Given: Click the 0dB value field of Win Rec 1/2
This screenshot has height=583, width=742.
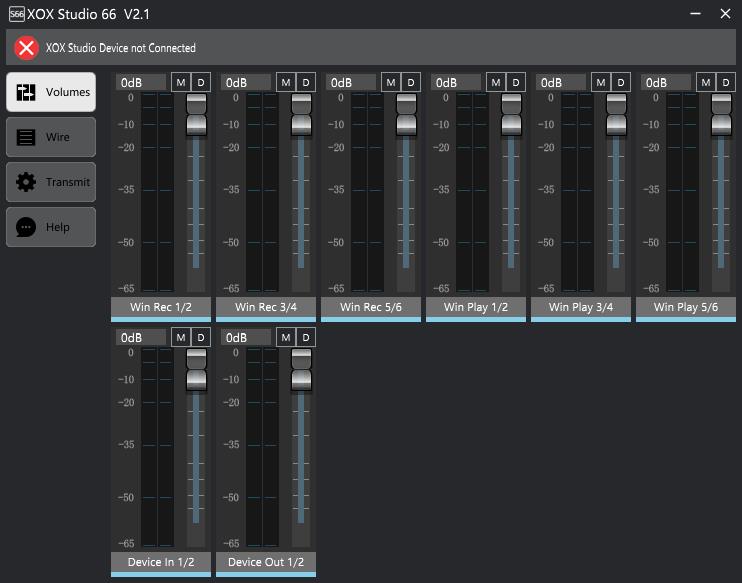Looking at the screenshot, I should 141,83.
